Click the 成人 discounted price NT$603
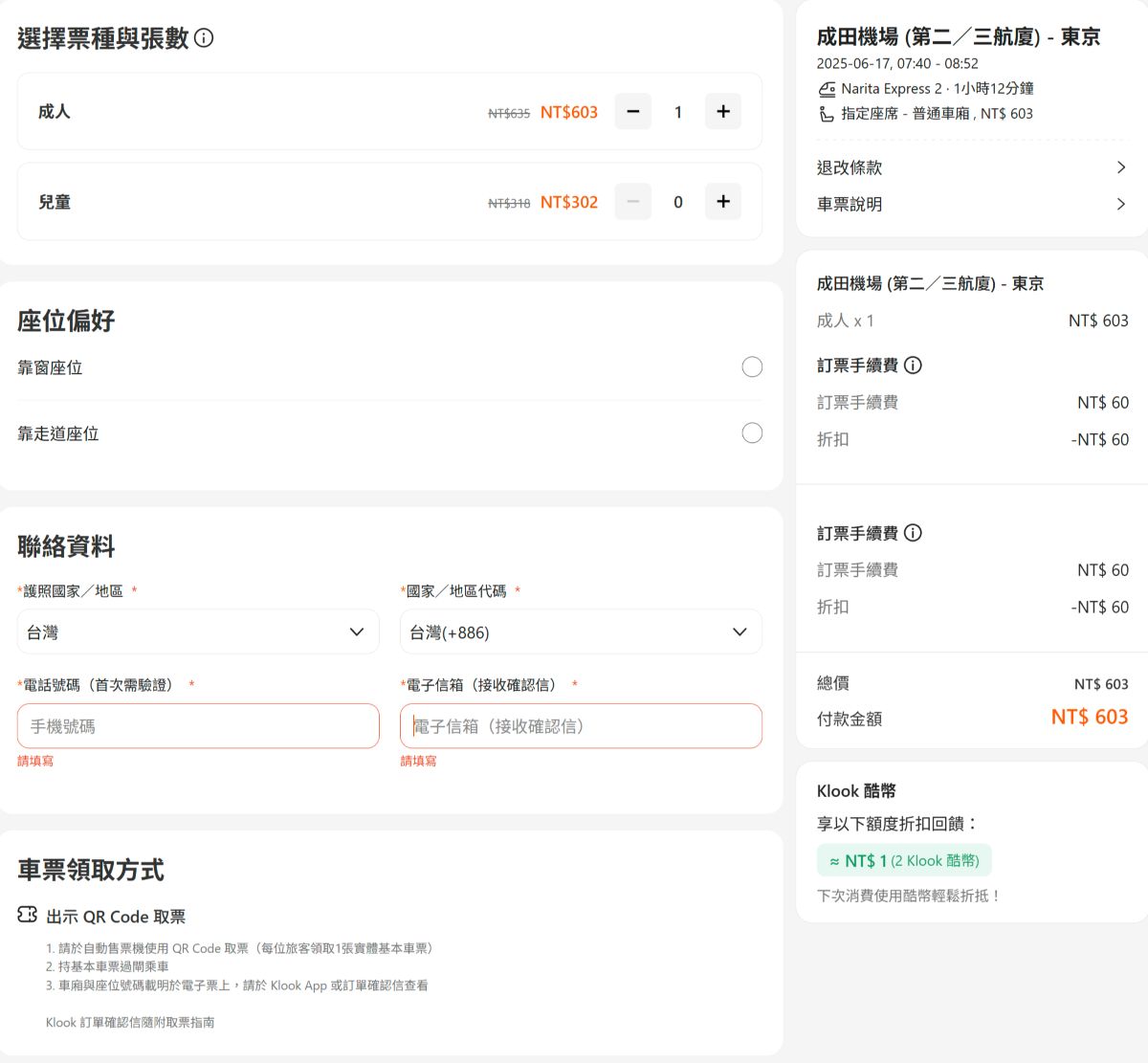This screenshot has height=1063, width=1148. coord(569,112)
